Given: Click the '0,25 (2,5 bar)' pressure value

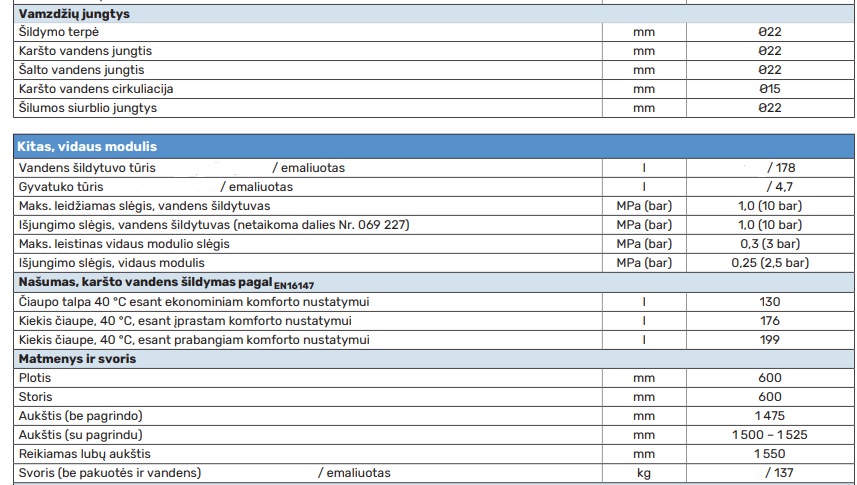Looking at the screenshot, I should point(769,263).
